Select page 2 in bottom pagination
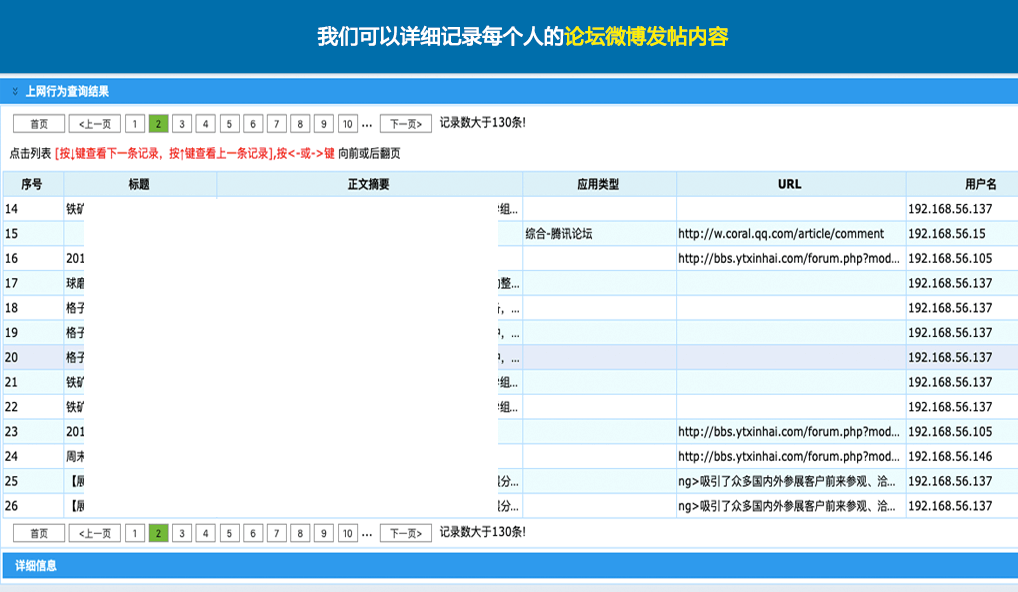 coord(158,533)
